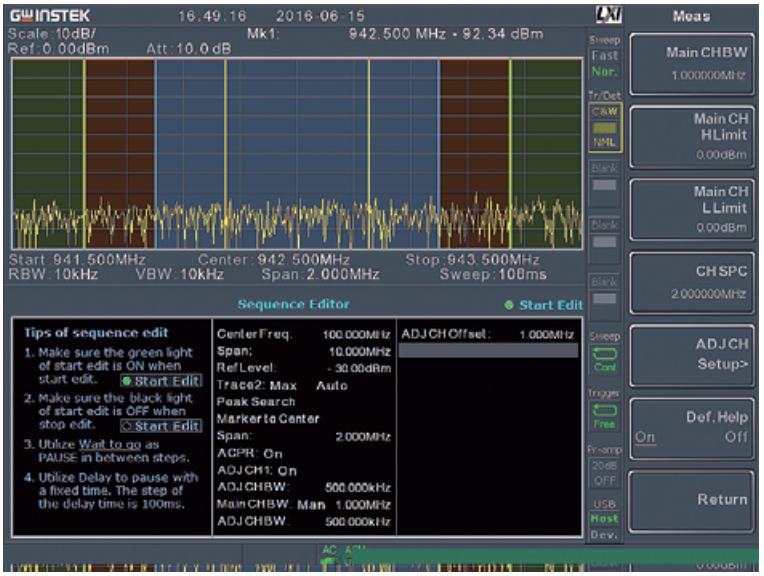The height and width of the screenshot is (576, 764).
Task: Select the Sweep Nor. indicator
Action: (604, 72)
